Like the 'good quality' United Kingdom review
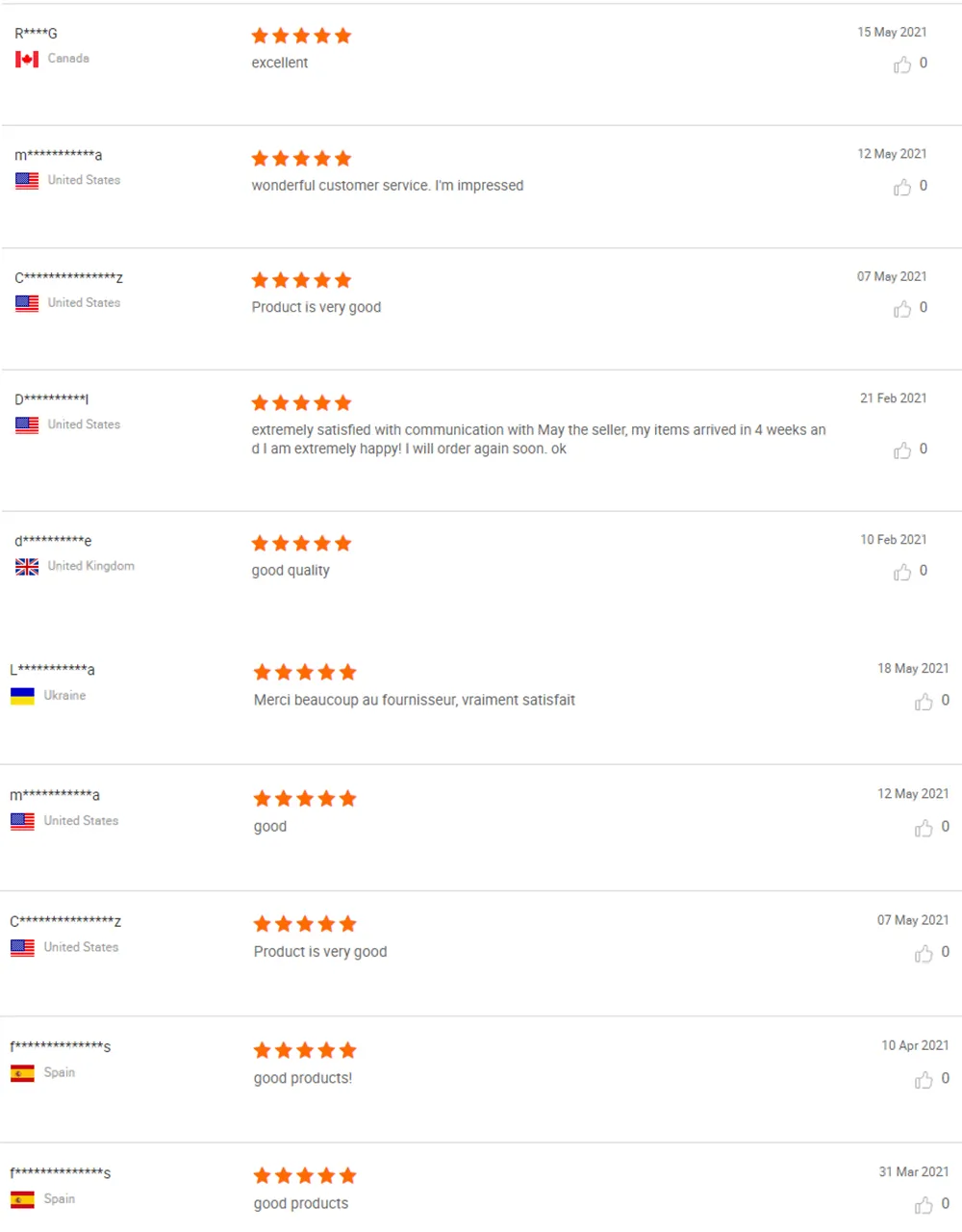Screen dimensions: 962x1232 (x=902, y=572)
